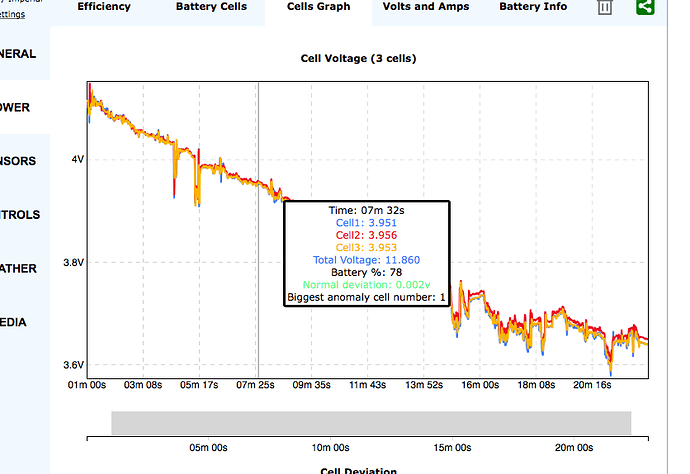
Task: Open the Controls sidebar section
Action: [x=20, y=215]
